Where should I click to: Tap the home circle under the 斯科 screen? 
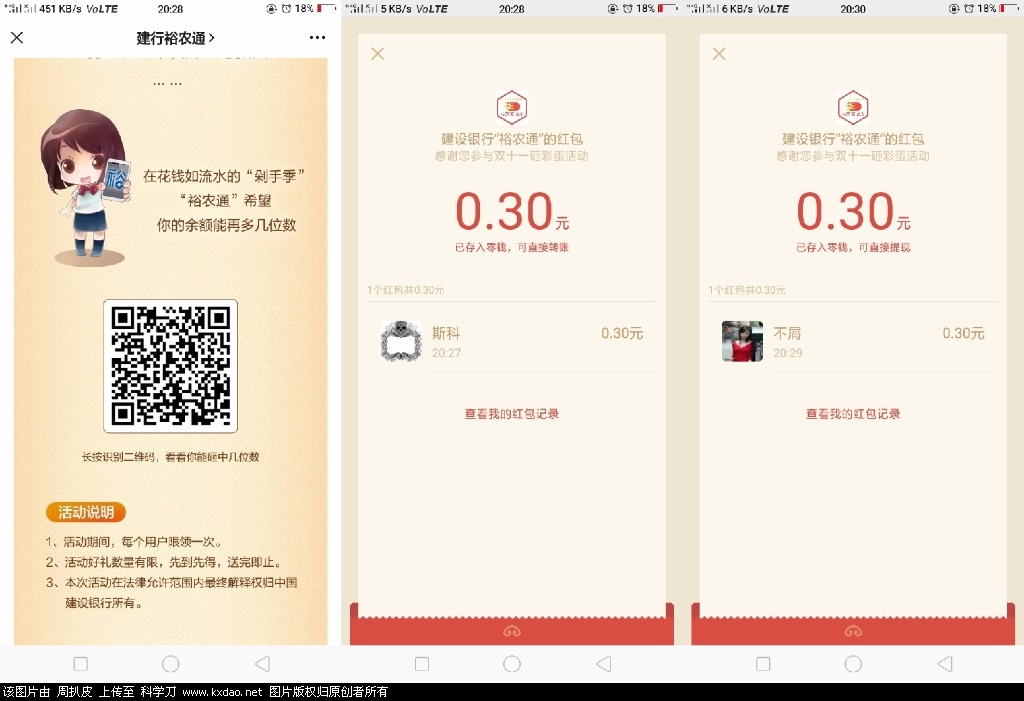pos(512,664)
